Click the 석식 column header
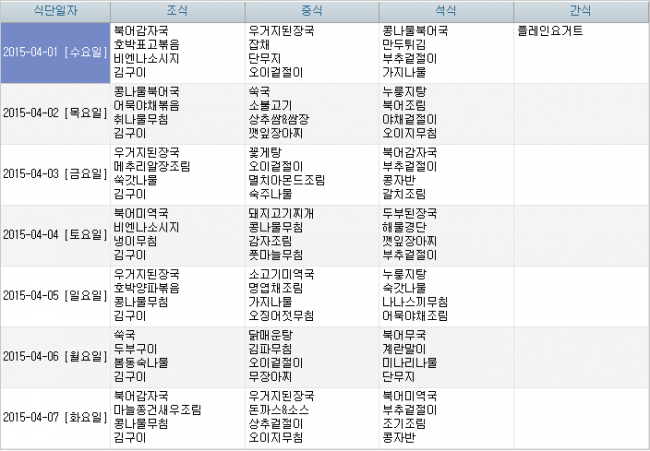This screenshot has height=451, width=650. [445, 11]
